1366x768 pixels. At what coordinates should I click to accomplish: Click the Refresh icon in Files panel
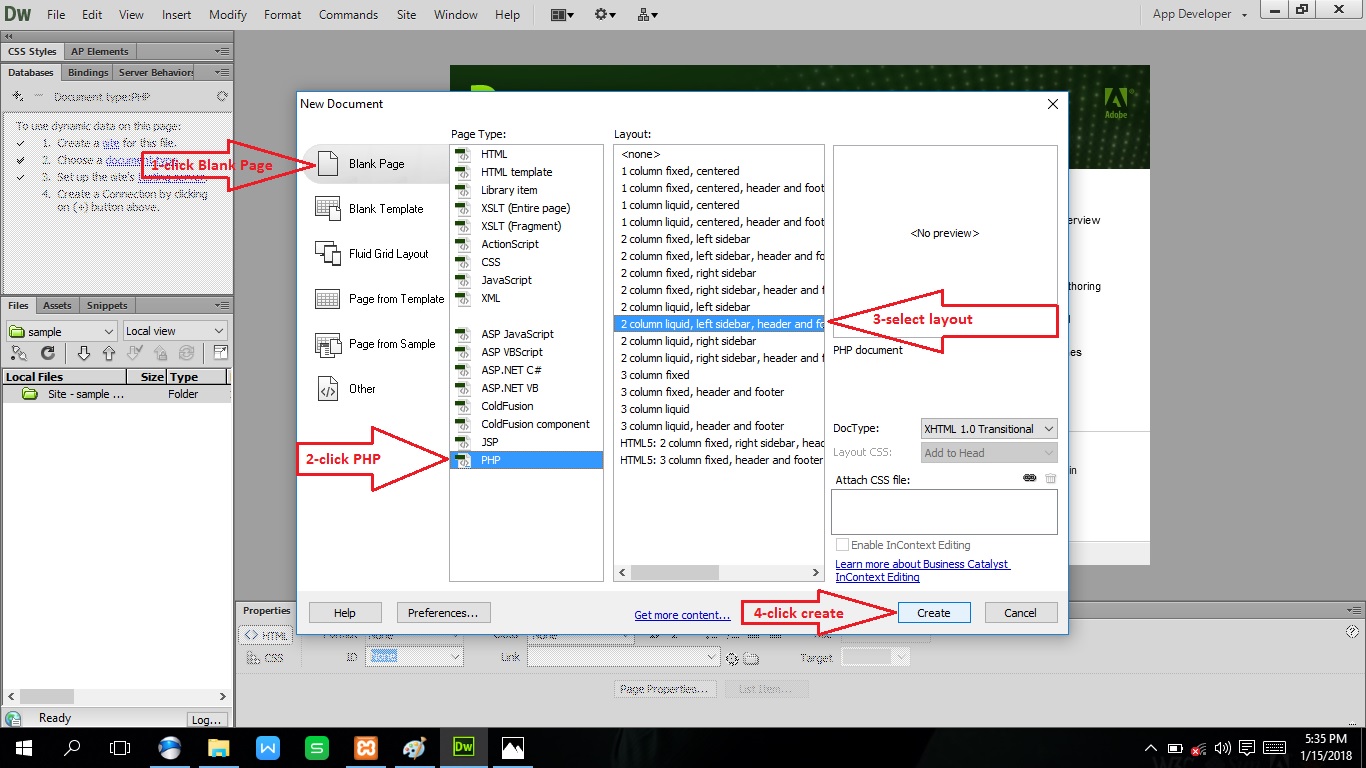(47, 353)
